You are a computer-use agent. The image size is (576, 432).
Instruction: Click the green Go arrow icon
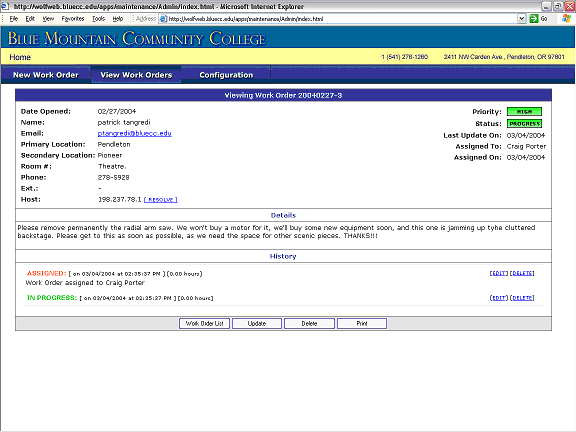tap(534, 18)
